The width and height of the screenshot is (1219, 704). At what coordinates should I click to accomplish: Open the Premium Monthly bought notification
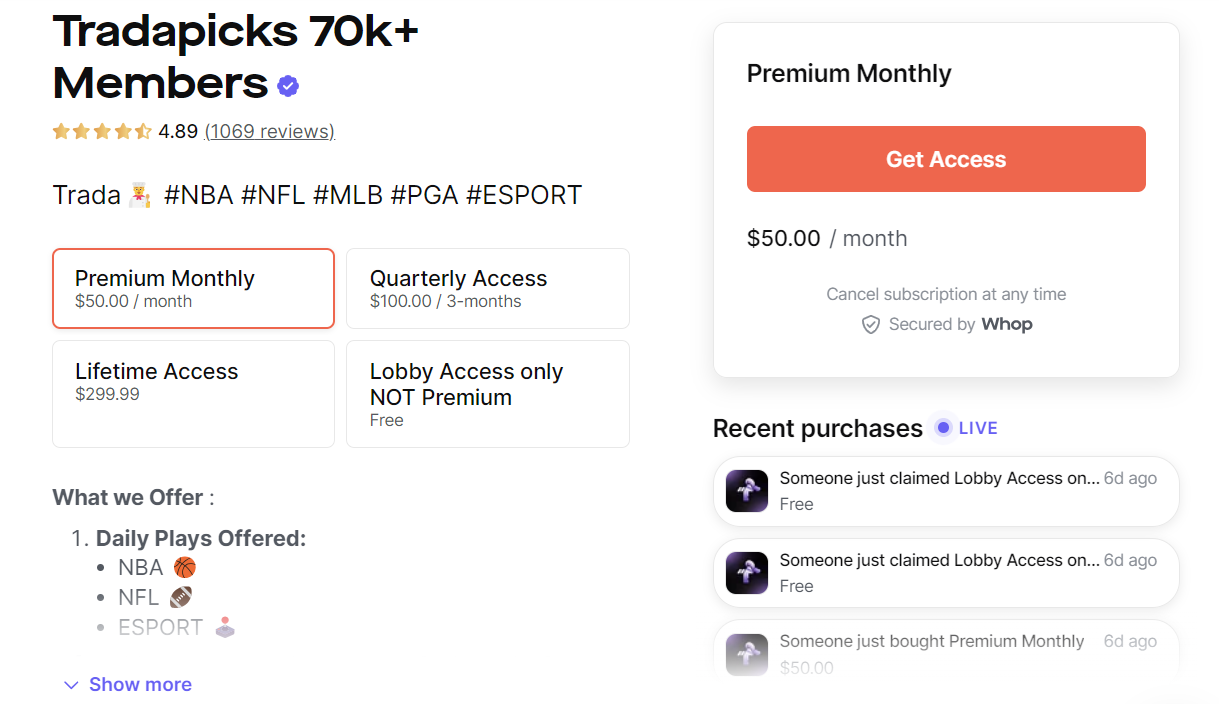click(945, 652)
